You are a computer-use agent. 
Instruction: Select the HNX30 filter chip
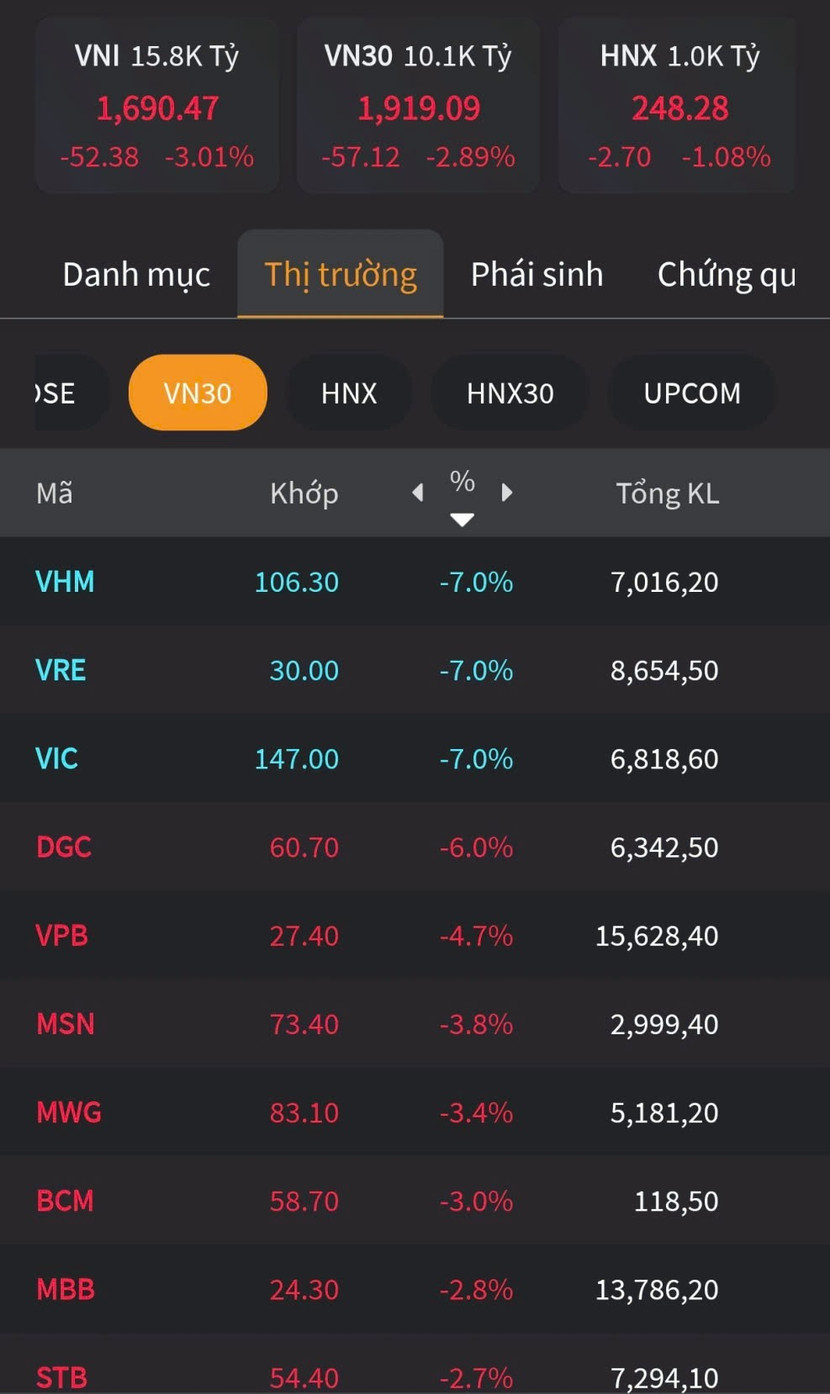[x=510, y=393]
